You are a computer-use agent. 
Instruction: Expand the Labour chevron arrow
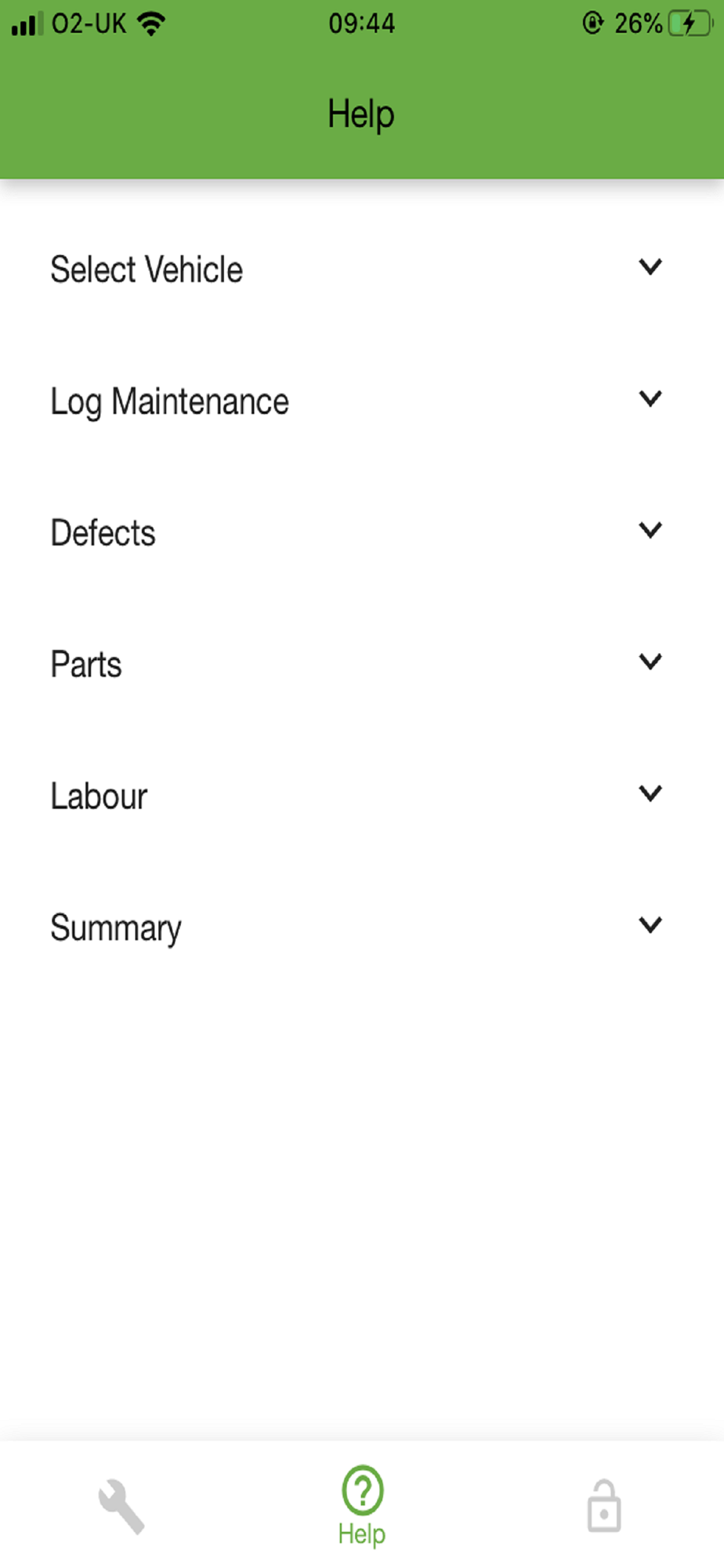coord(650,794)
